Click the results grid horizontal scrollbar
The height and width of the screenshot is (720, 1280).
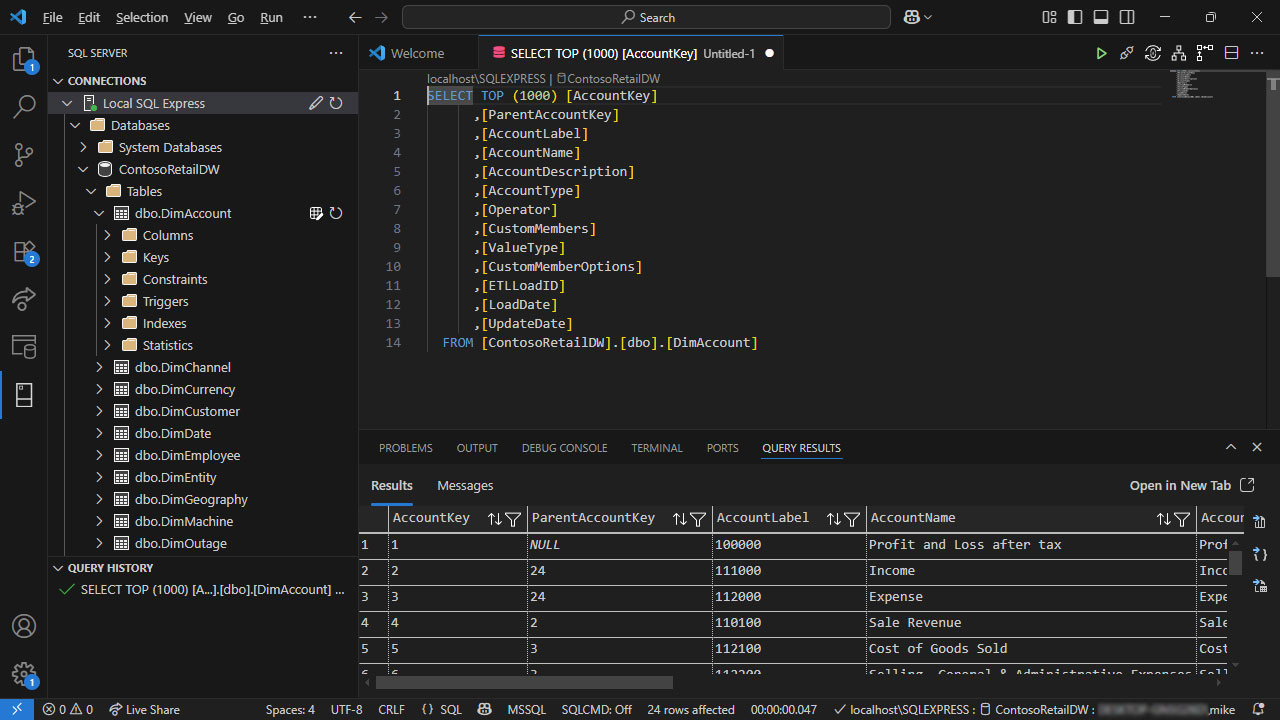(x=523, y=683)
